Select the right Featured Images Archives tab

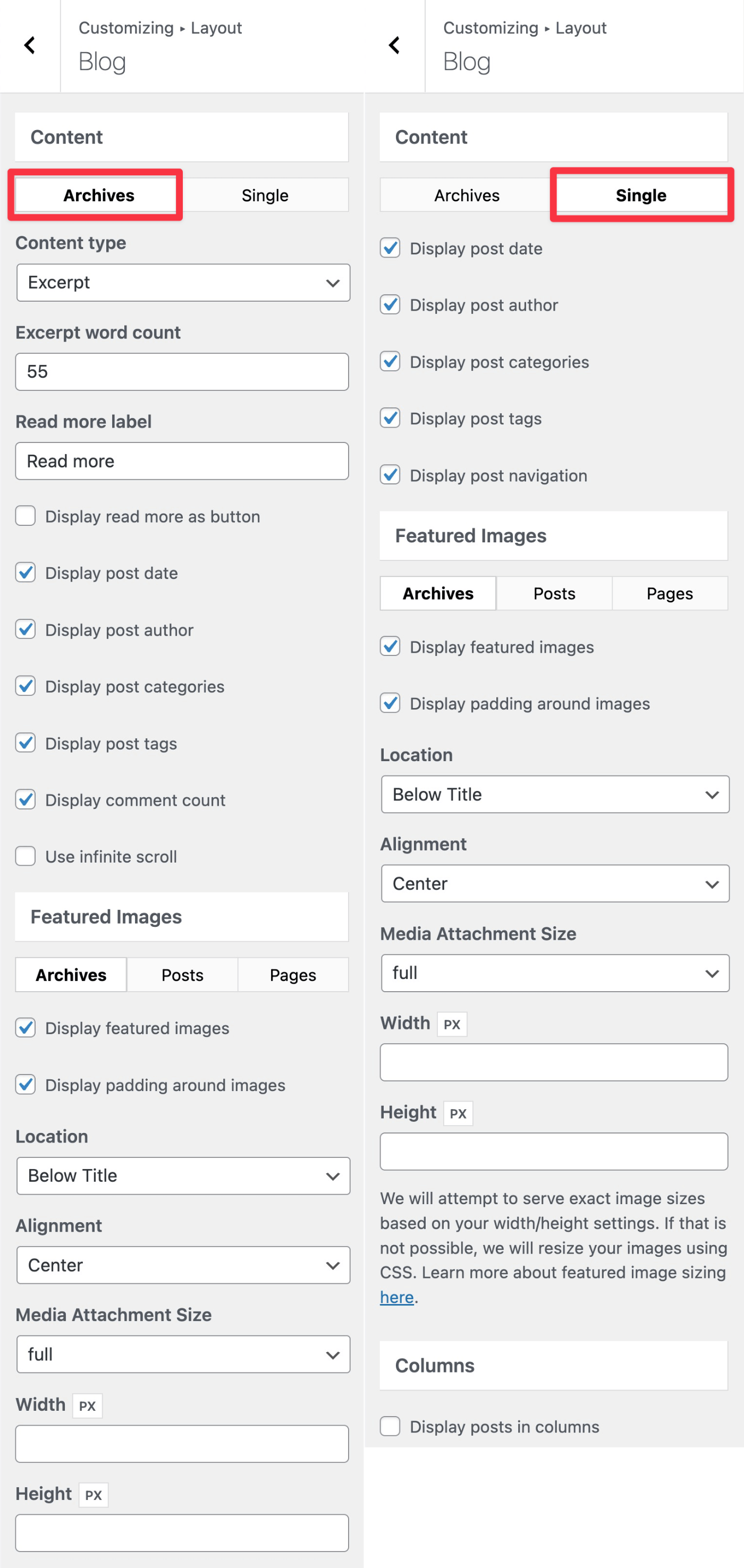click(x=438, y=593)
